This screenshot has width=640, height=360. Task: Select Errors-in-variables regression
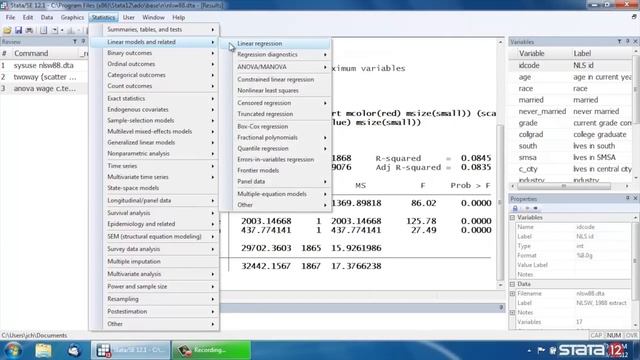(x=282, y=160)
